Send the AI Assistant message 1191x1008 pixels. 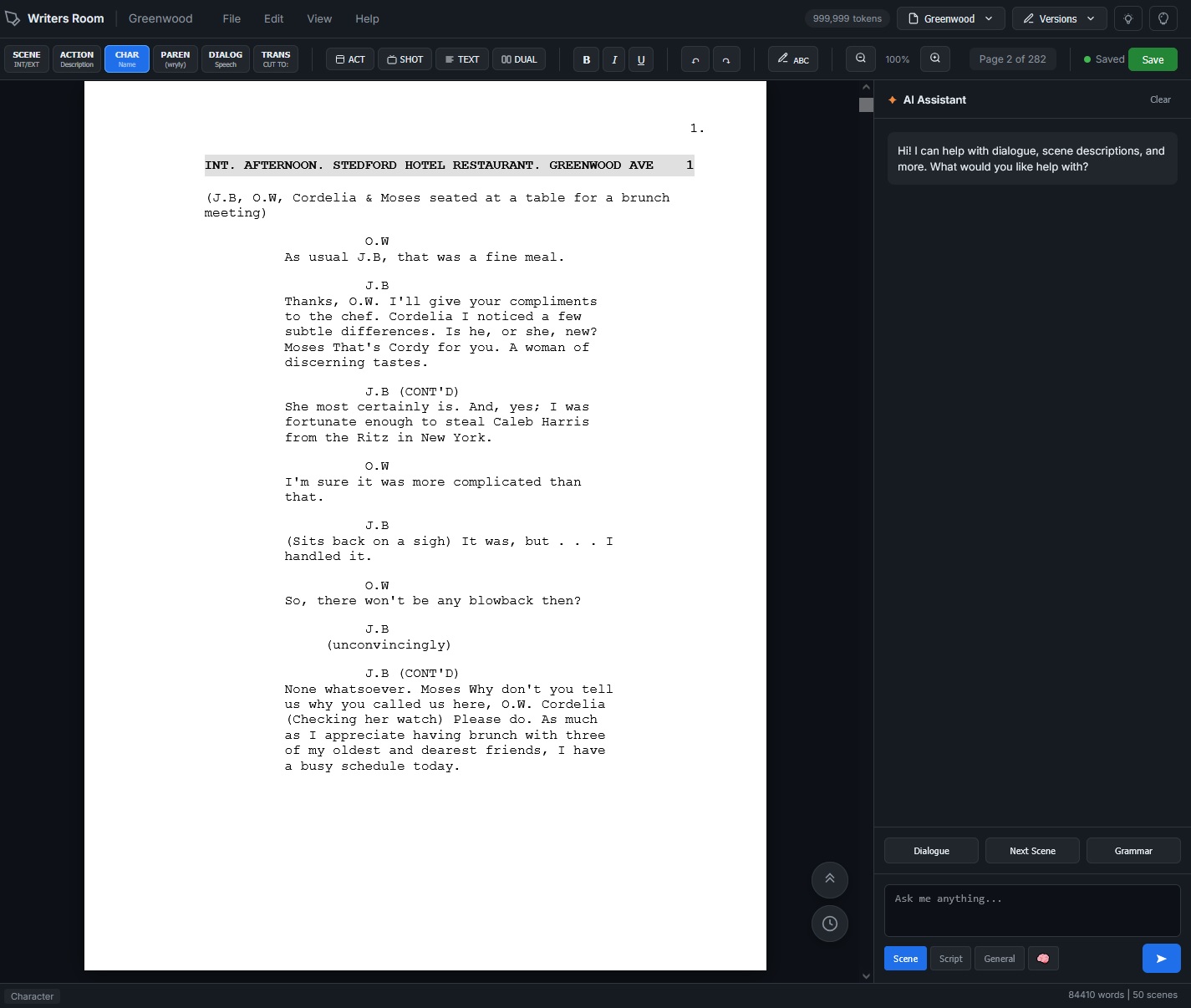pos(1161,959)
